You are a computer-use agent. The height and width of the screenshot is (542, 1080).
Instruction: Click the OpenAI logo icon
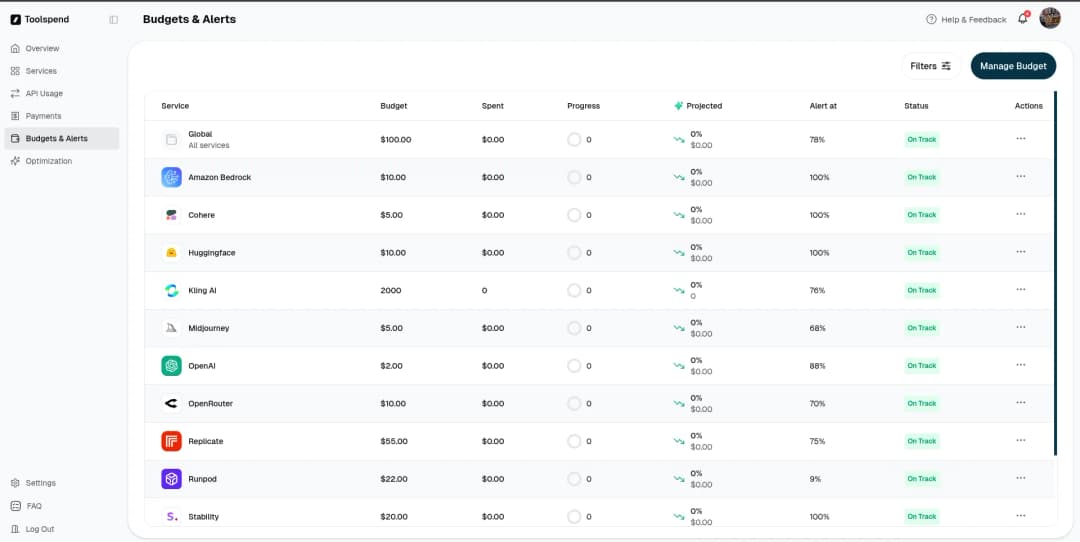pos(171,366)
